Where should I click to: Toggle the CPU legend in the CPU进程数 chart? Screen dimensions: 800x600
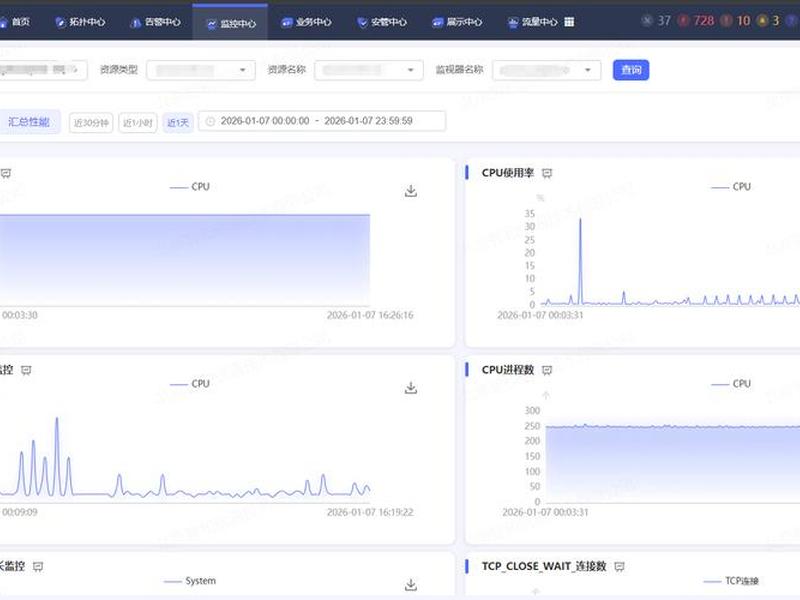click(x=731, y=384)
